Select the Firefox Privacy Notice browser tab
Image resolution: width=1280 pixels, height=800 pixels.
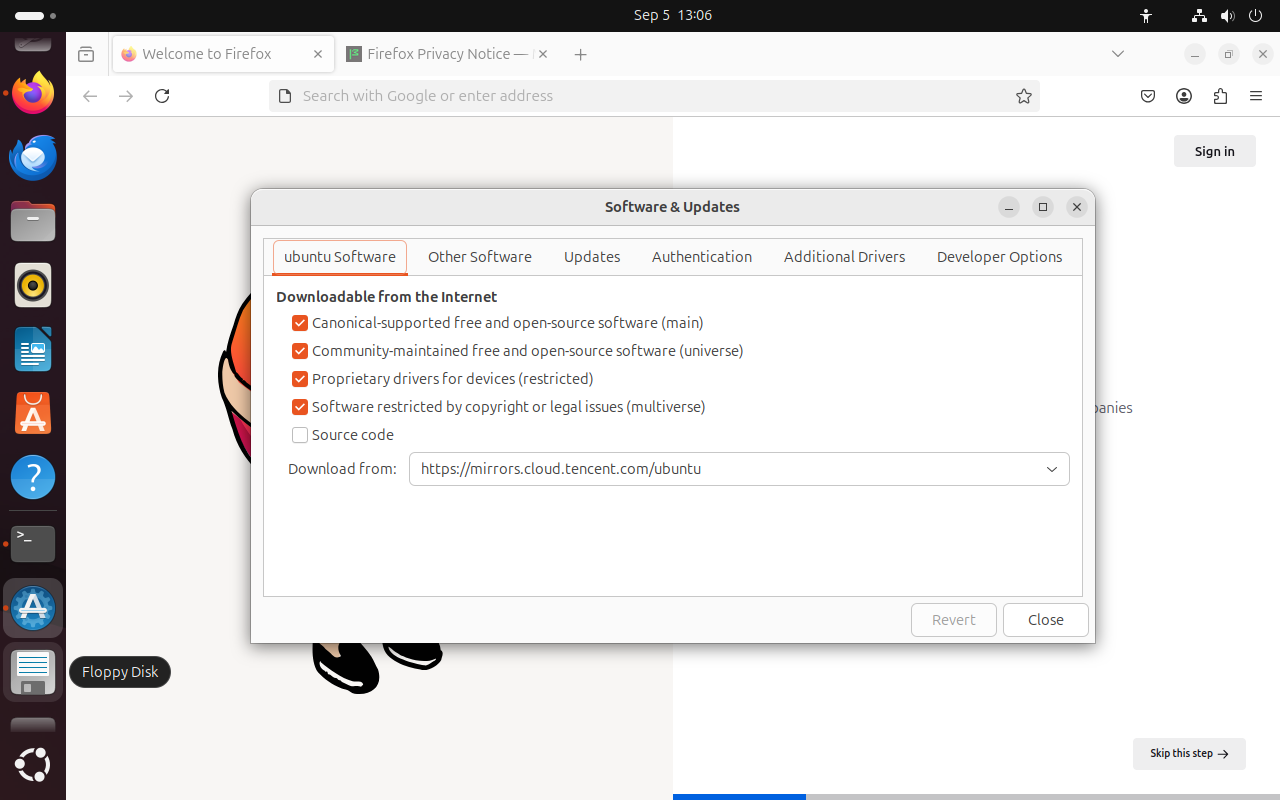448,54
